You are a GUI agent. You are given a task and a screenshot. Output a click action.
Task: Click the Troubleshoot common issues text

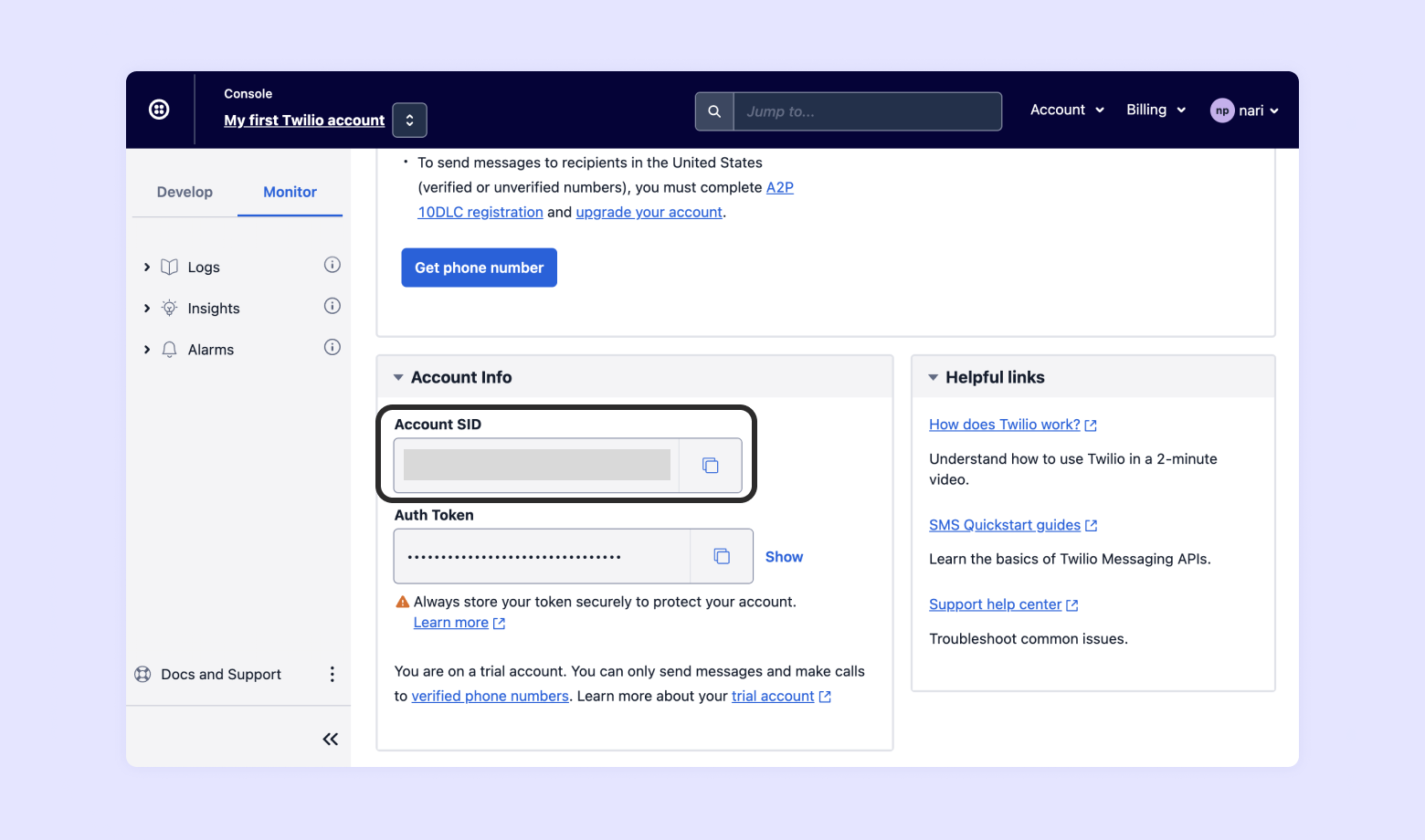(1029, 639)
